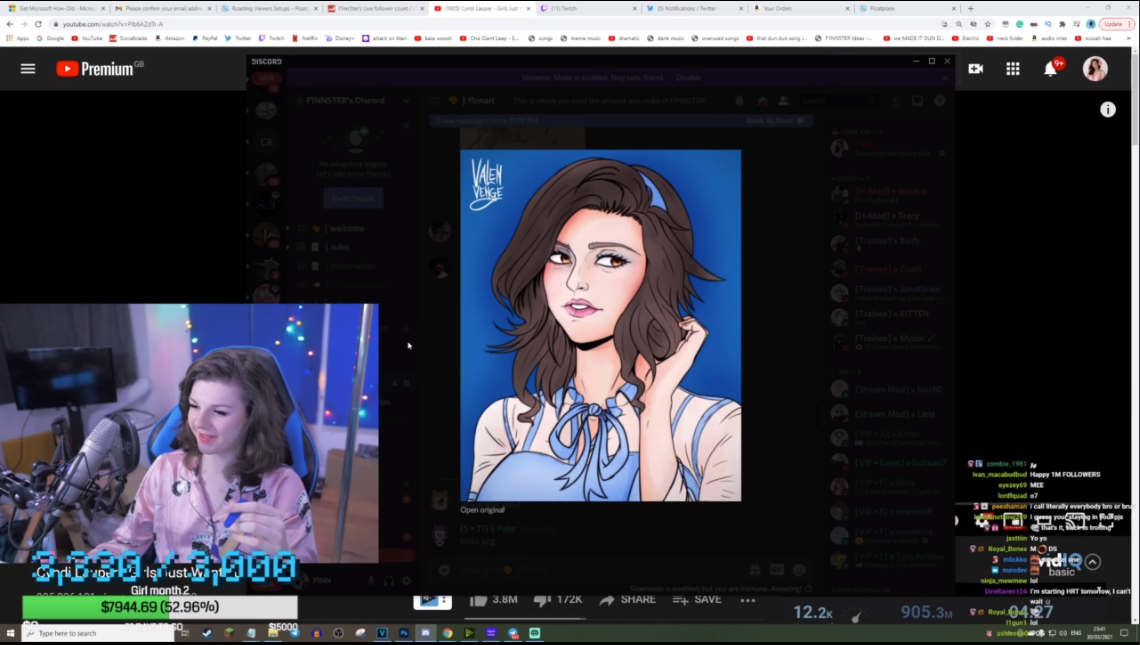This screenshot has width=1140, height=645.
Task: Switch to the Twitch browser tab
Action: coord(588,9)
